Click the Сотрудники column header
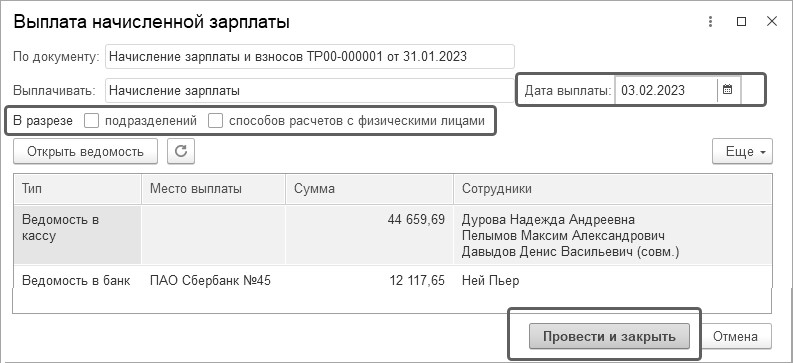Screen dimensions: 793x363 click(x=612, y=189)
